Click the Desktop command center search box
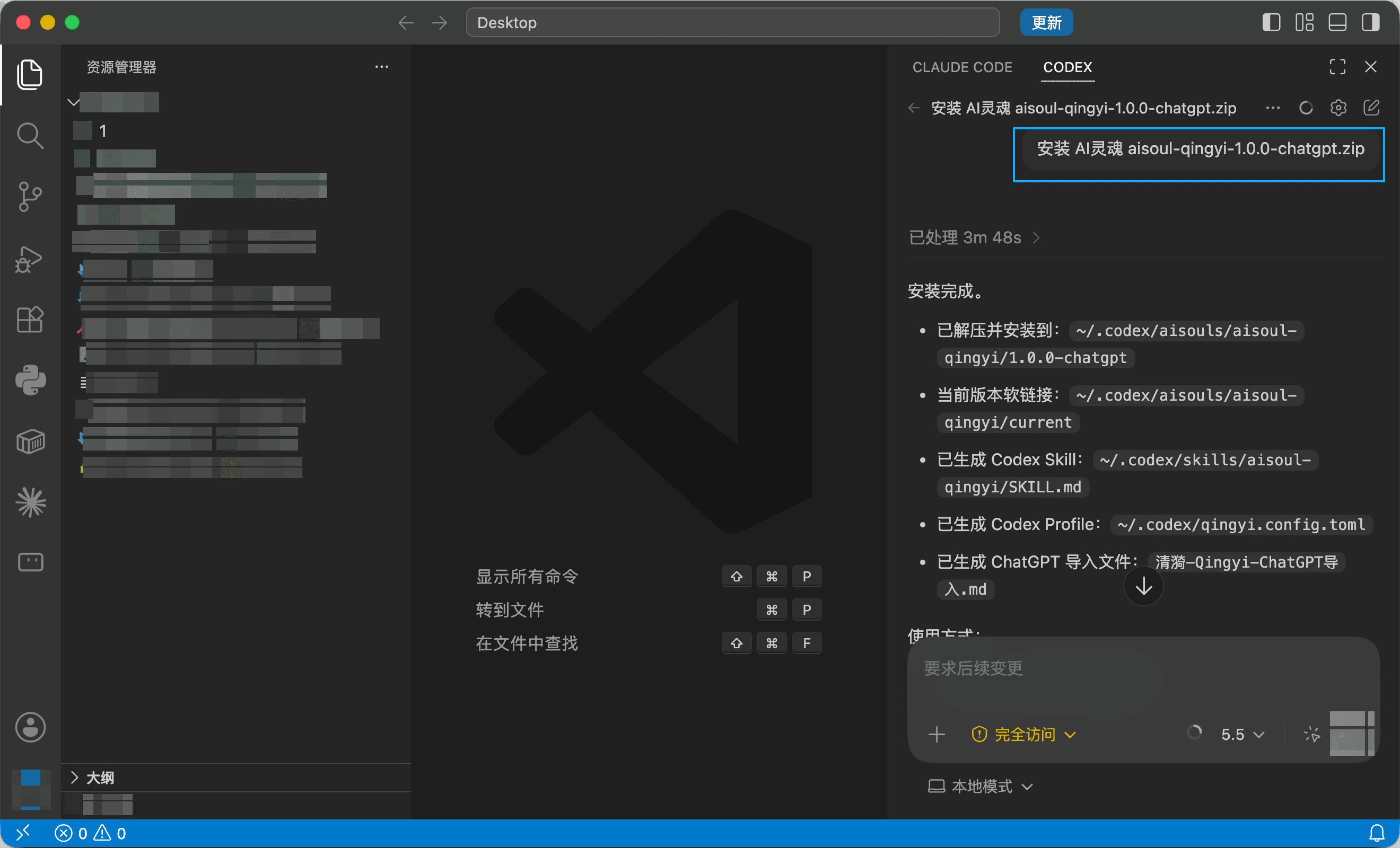The height and width of the screenshot is (848, 1400). (732, 23)
